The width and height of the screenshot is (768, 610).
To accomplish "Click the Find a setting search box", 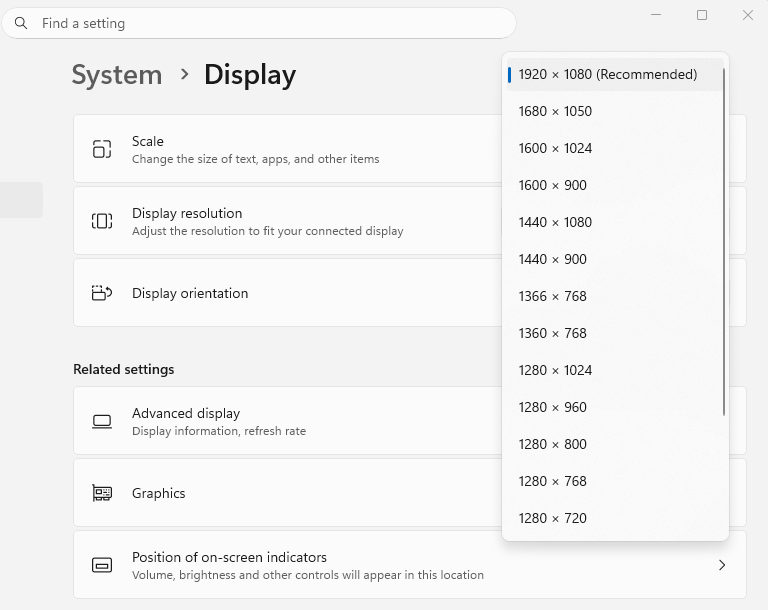I will tap(259, 23).
